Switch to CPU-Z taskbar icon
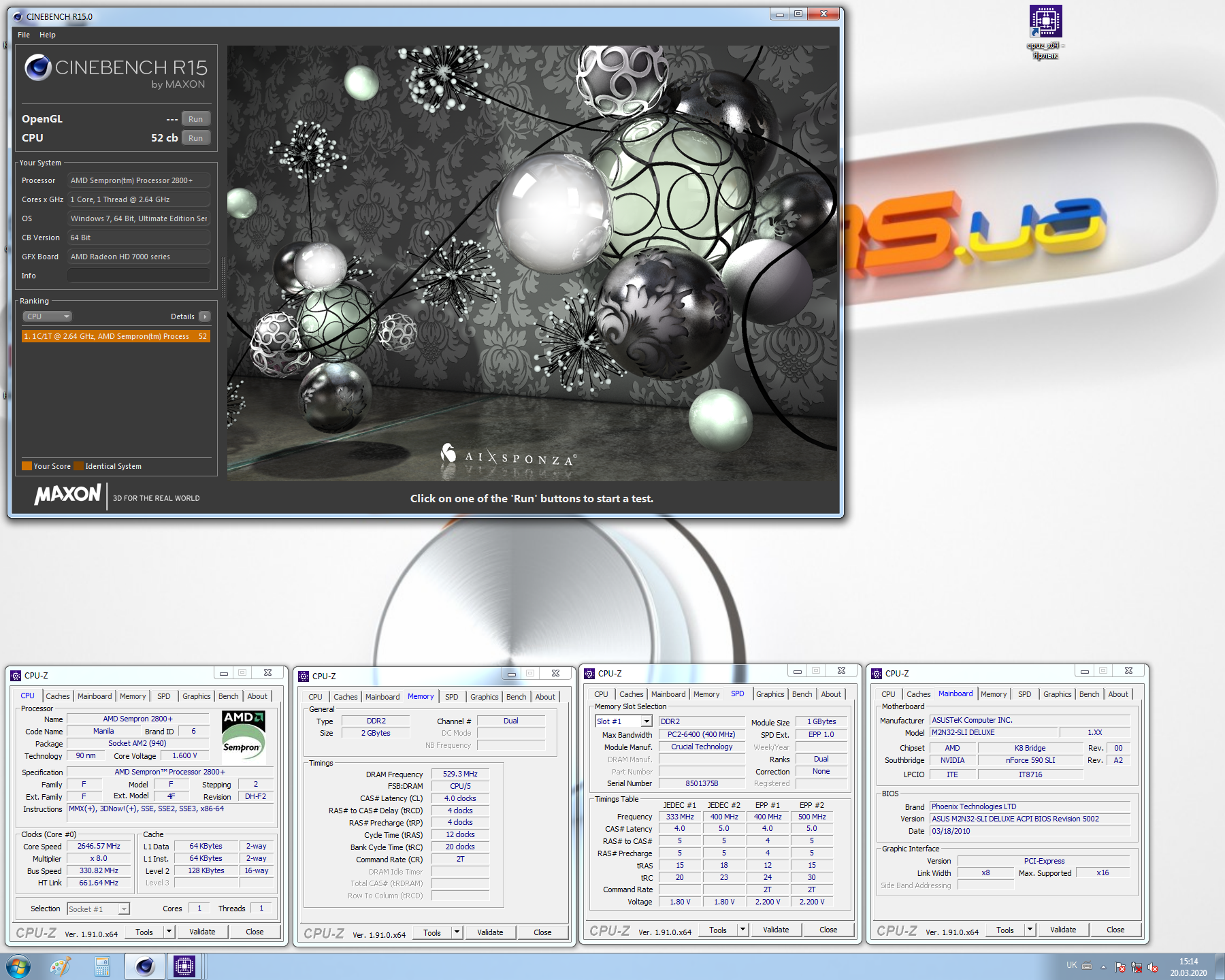Image resolution: width=1225 pixels, height=980 pixels. click(184, 966)
